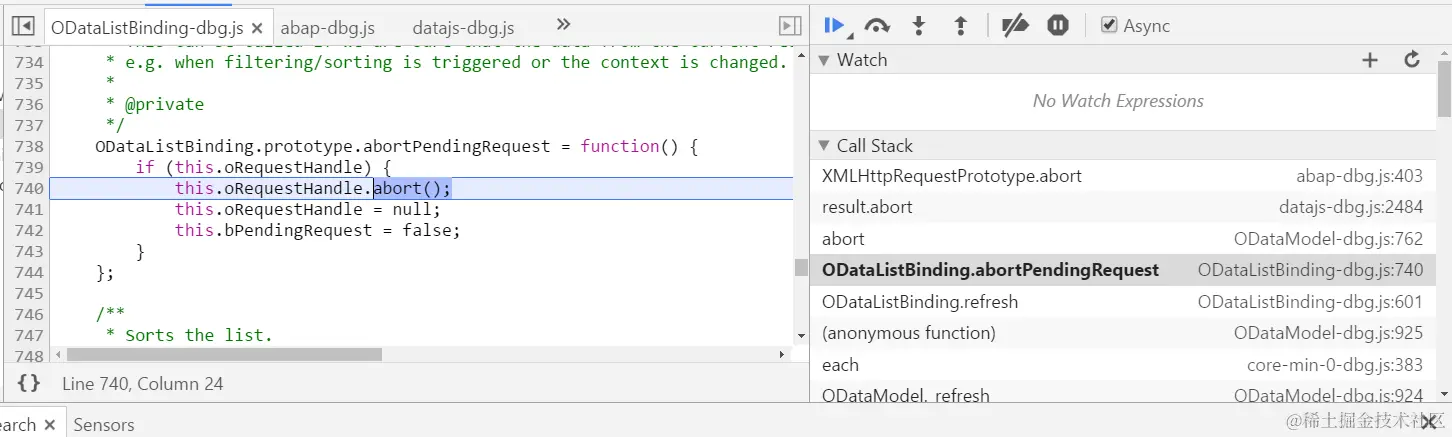
Task: Click 'No Watch Expressions' placeholder text
Action: point(1118,101)
